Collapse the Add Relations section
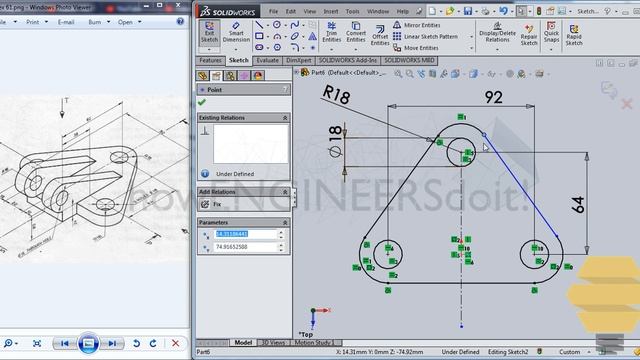 point(285,192)
